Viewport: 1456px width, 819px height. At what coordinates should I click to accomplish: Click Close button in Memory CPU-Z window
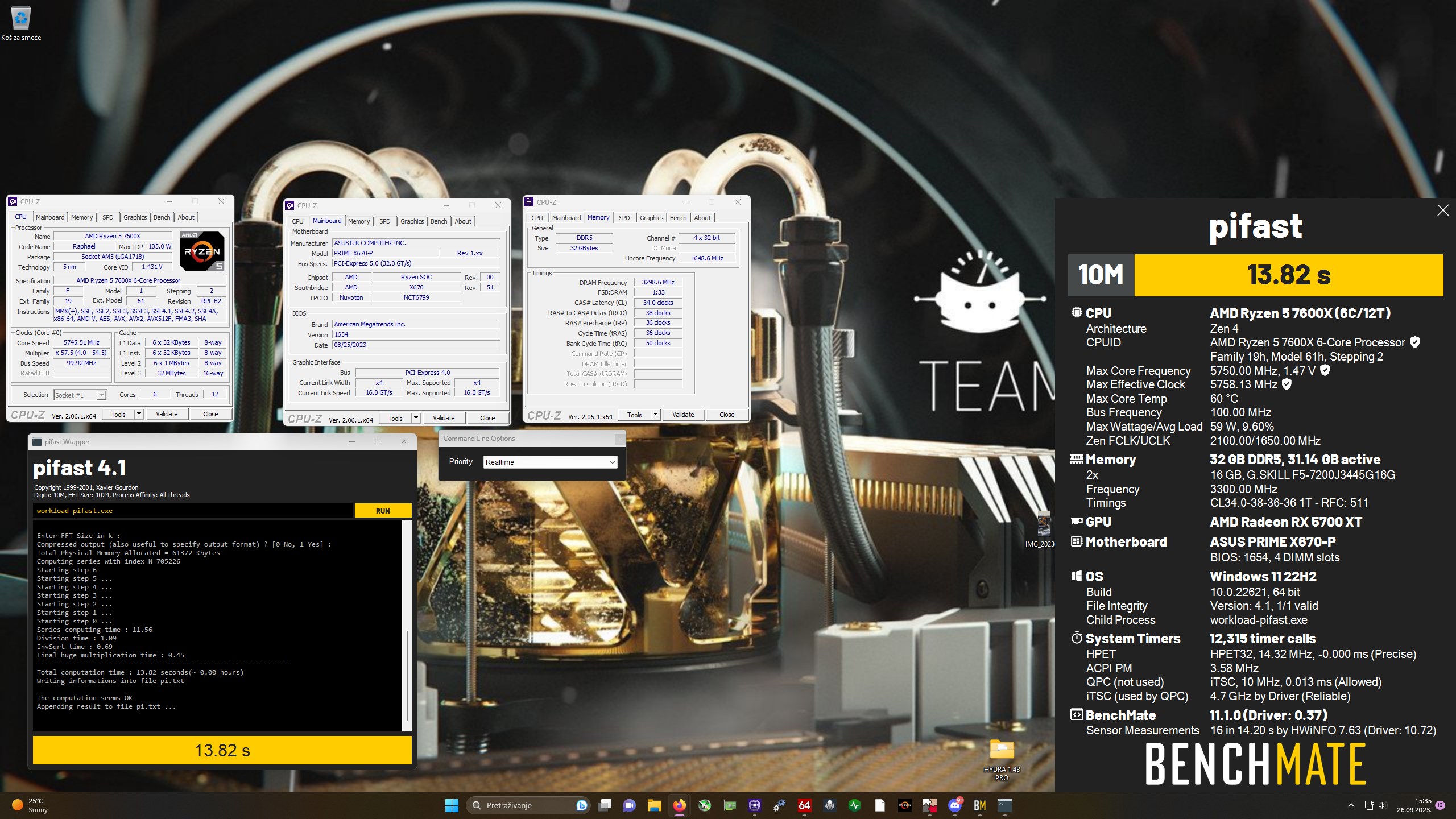click(x=727, y=415)
